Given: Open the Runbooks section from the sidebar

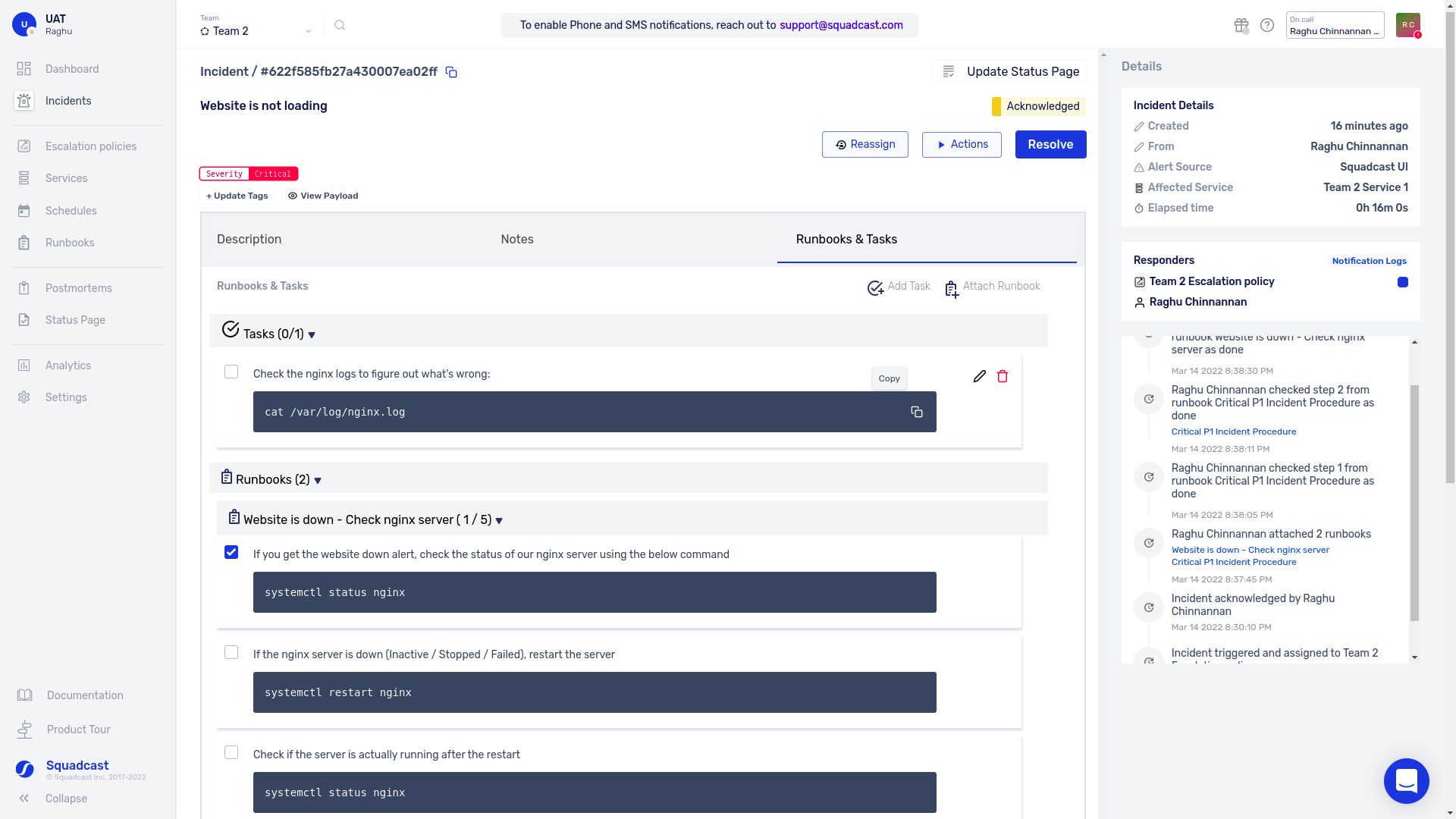Looking at the screenshot, I should pyautogui.click(x=70, y=242).
